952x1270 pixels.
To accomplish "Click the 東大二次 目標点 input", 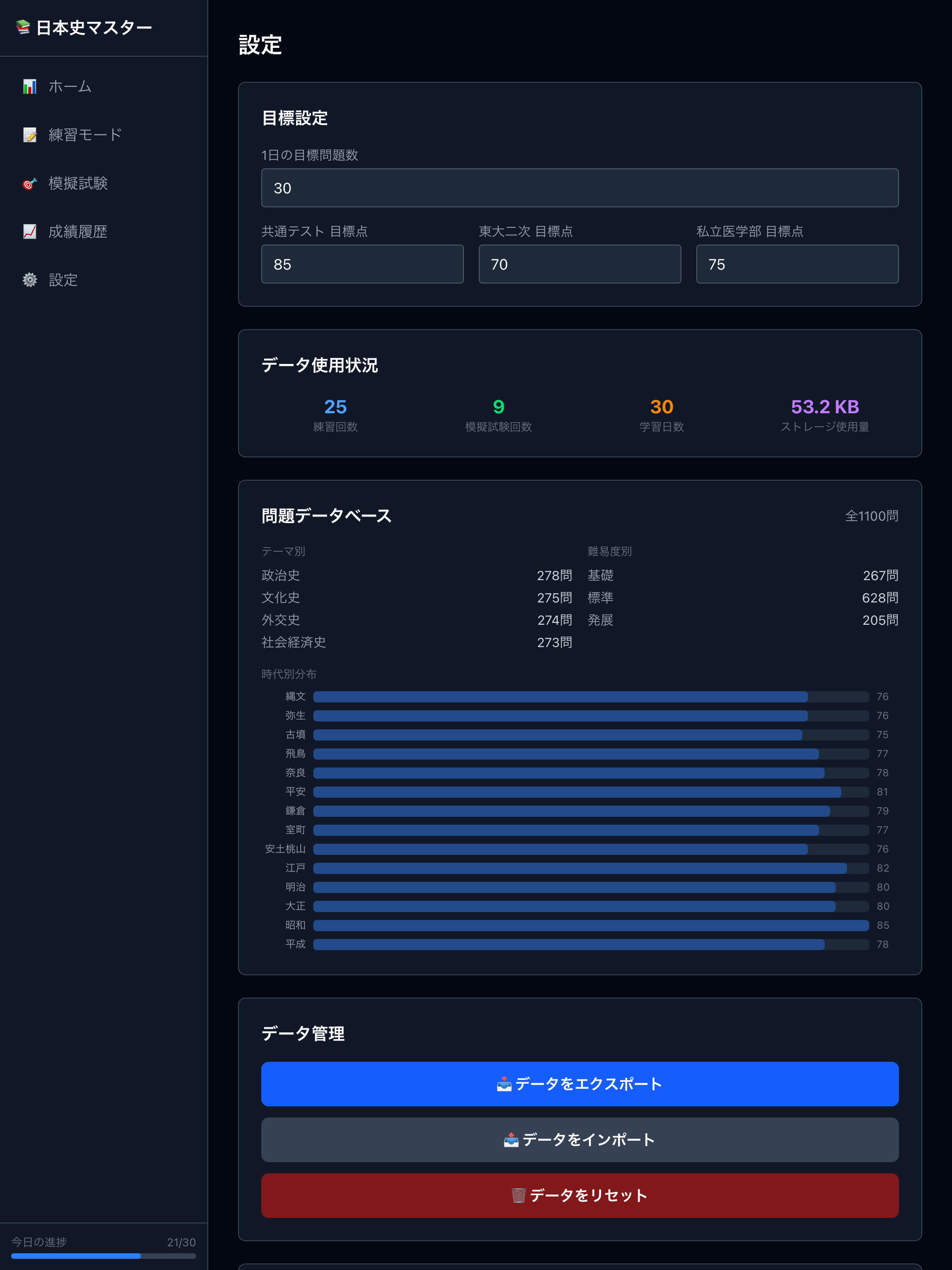I will (x=580, y=264).
